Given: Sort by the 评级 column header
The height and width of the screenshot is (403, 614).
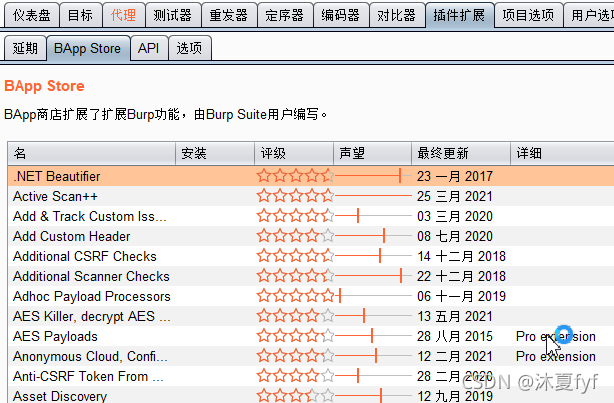Looking at the screenshot, I should 294,153.
